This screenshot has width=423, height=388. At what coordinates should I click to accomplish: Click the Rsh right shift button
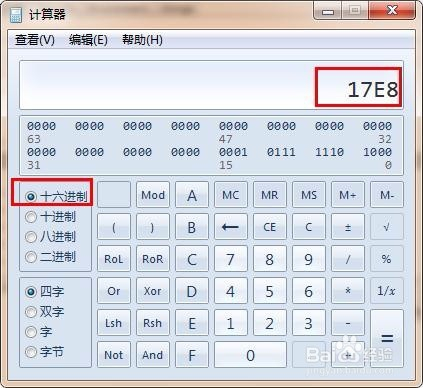[x=153, y=323]
